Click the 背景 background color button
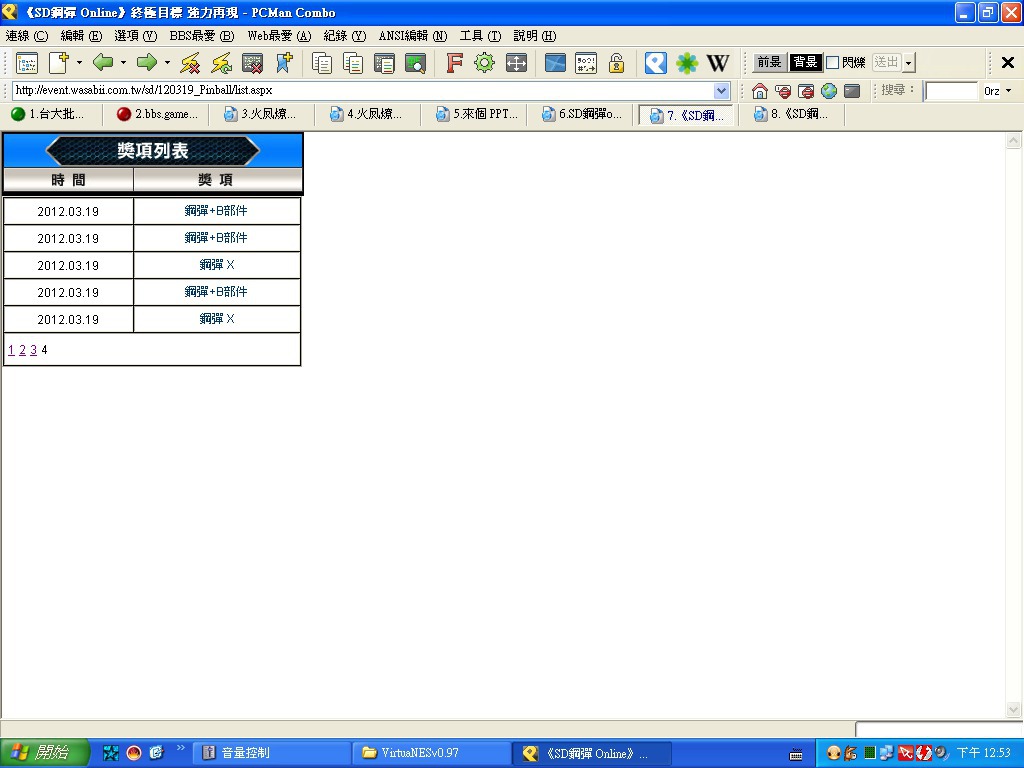Screen dimensions: 1024x768 (805, 63)
